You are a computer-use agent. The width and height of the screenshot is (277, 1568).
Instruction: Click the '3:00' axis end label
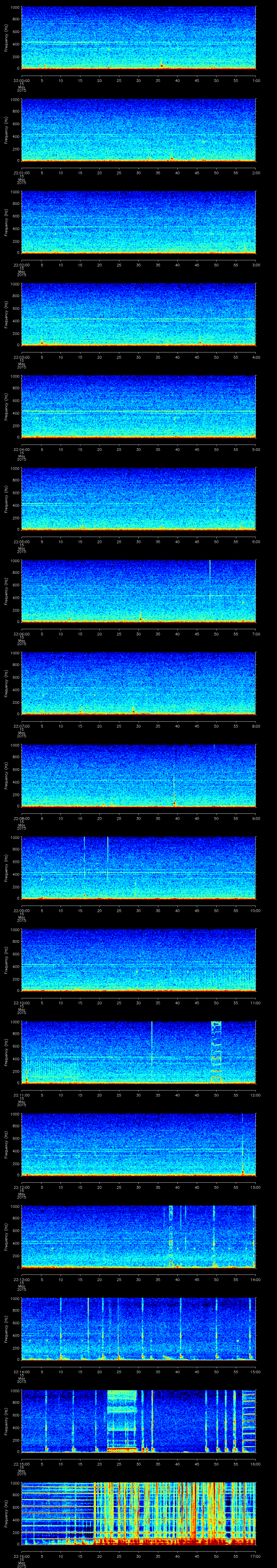(x=256, y=264)
